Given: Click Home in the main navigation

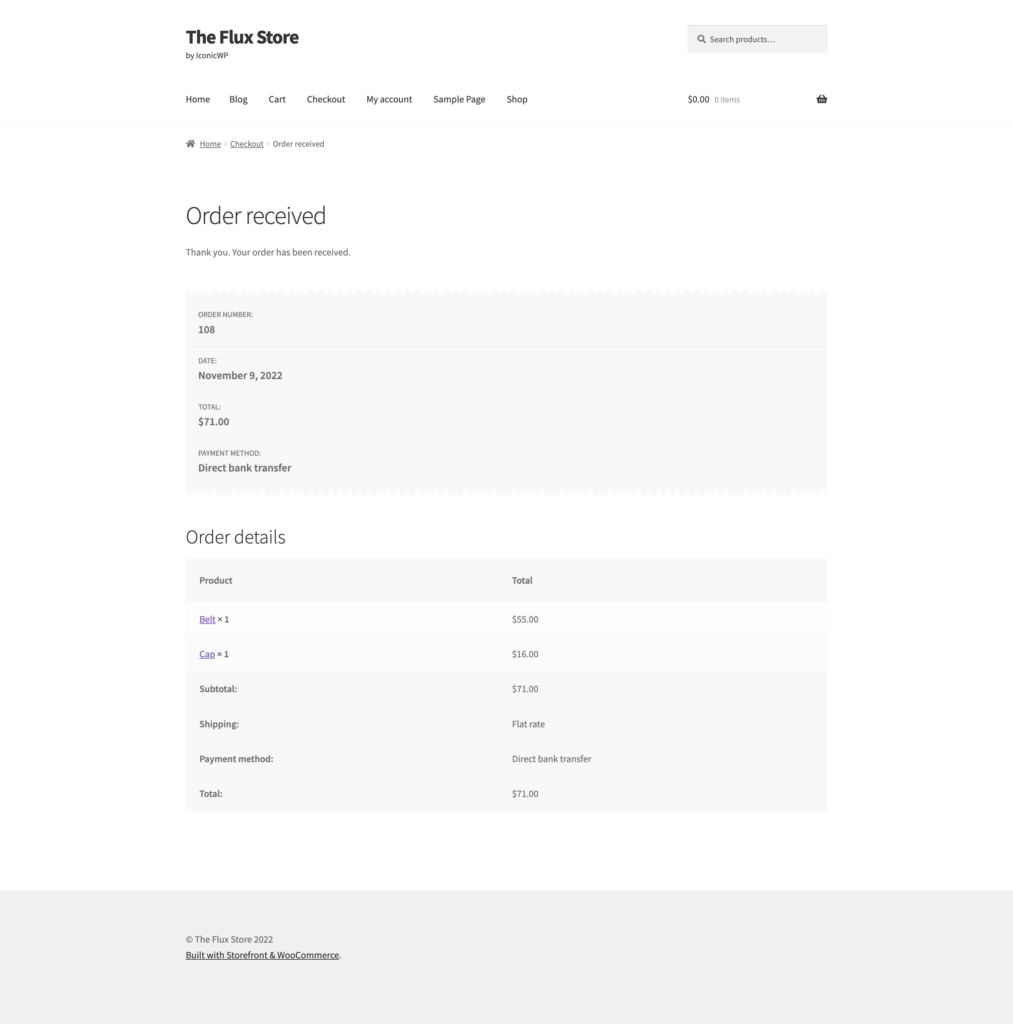Looking at the screenshot, I should point(197,99).
